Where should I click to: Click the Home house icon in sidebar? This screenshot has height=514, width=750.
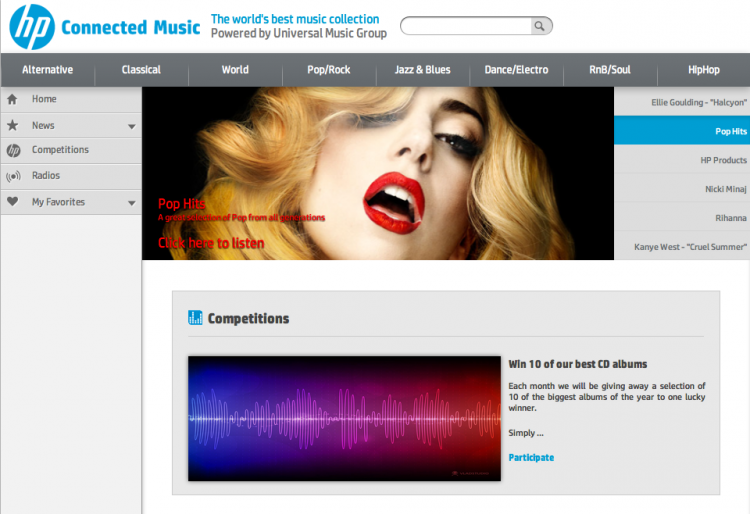(12, 99)
